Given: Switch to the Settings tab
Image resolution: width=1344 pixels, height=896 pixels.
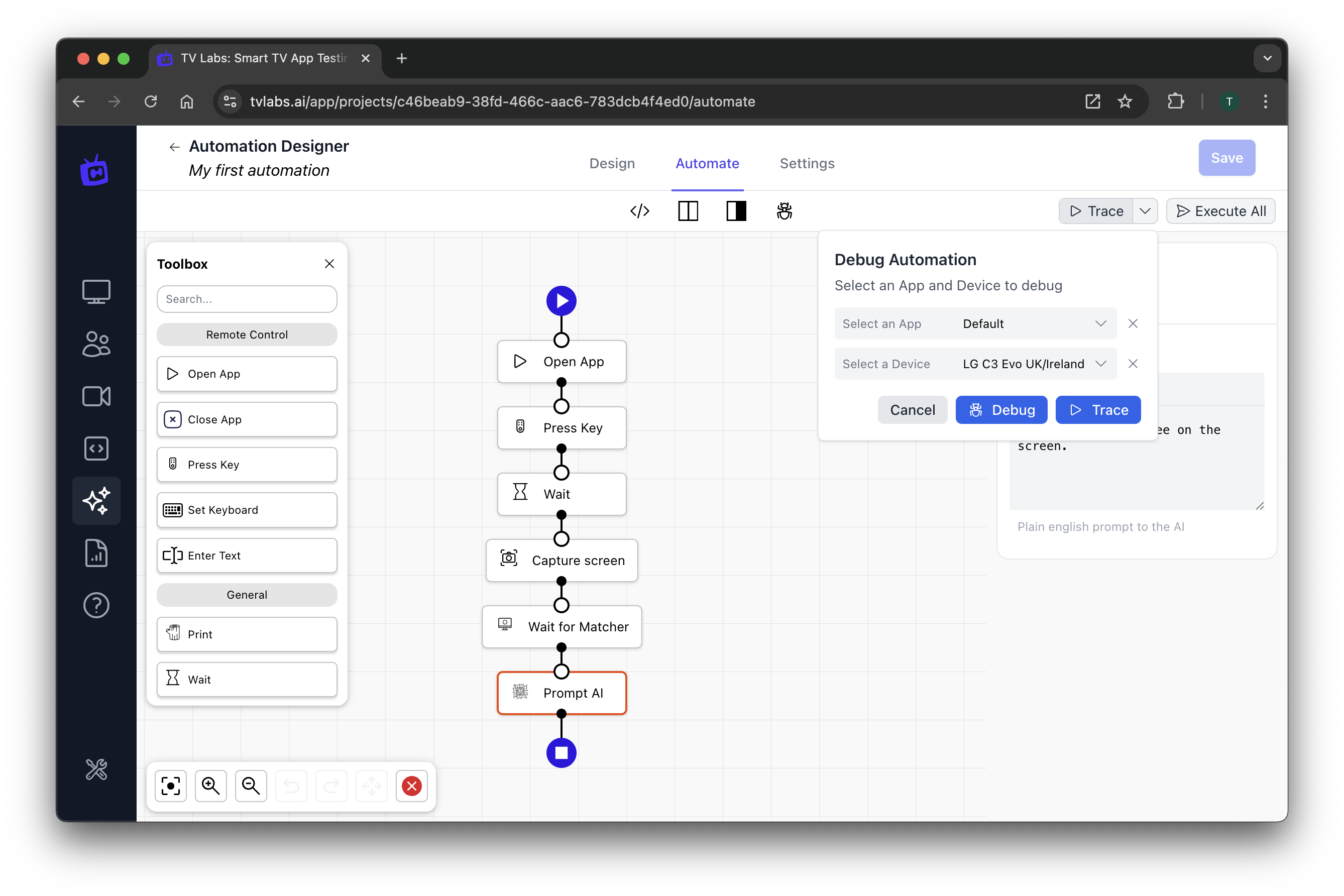Looking at the screenshot, I should click(806, 163).
